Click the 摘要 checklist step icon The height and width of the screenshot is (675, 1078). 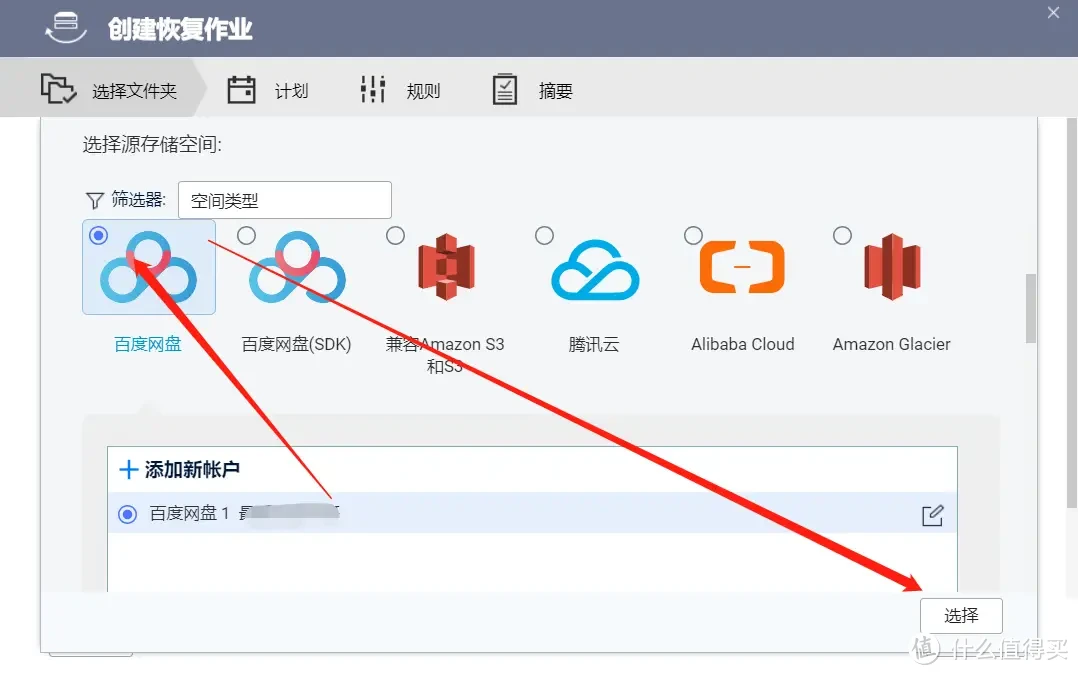[x=505, y=89]
